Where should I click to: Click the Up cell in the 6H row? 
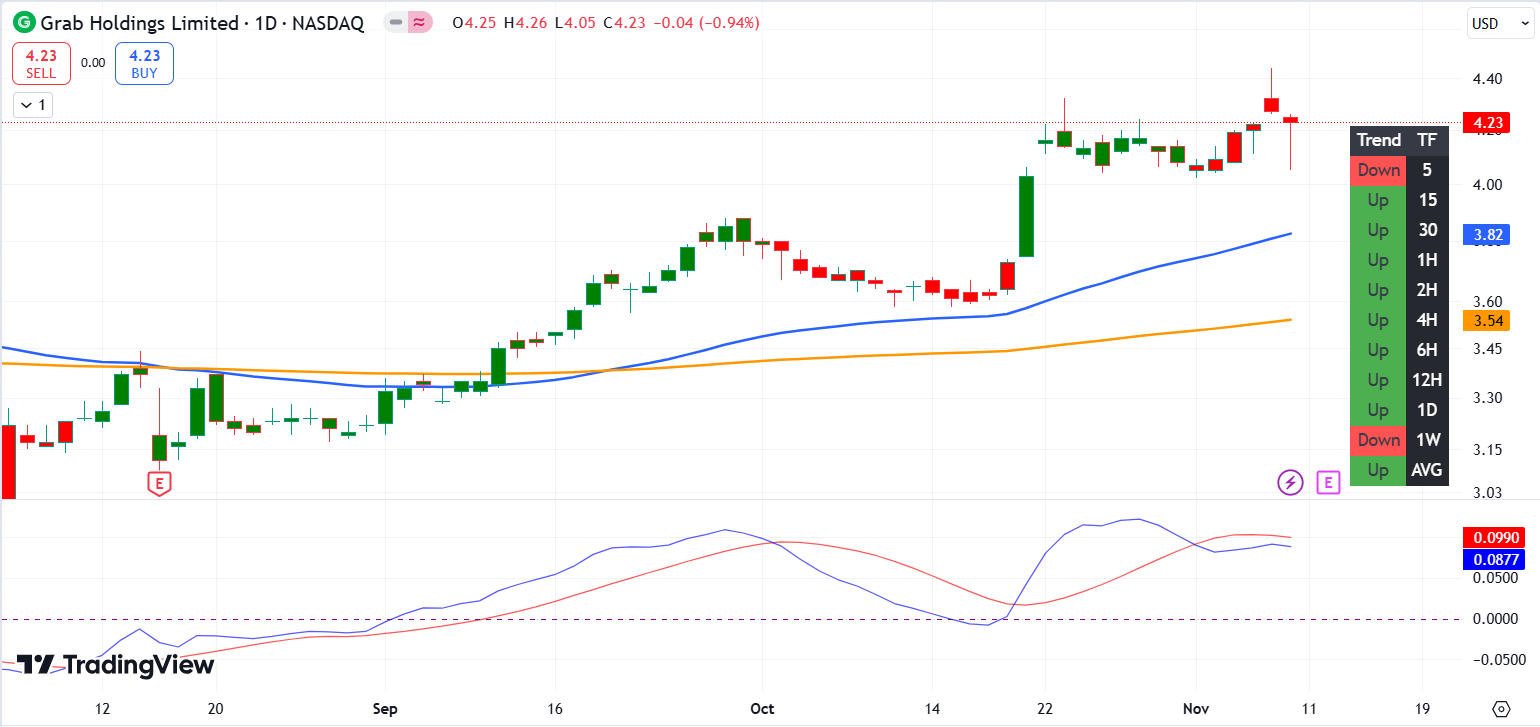pos(1378,350)
